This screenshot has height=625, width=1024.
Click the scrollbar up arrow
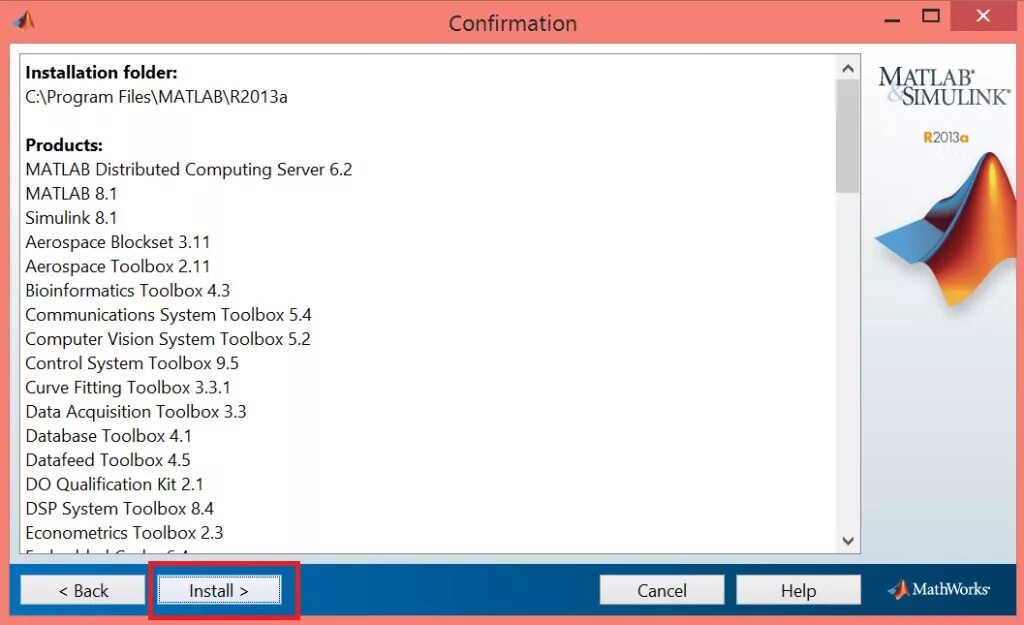(848, 68)
